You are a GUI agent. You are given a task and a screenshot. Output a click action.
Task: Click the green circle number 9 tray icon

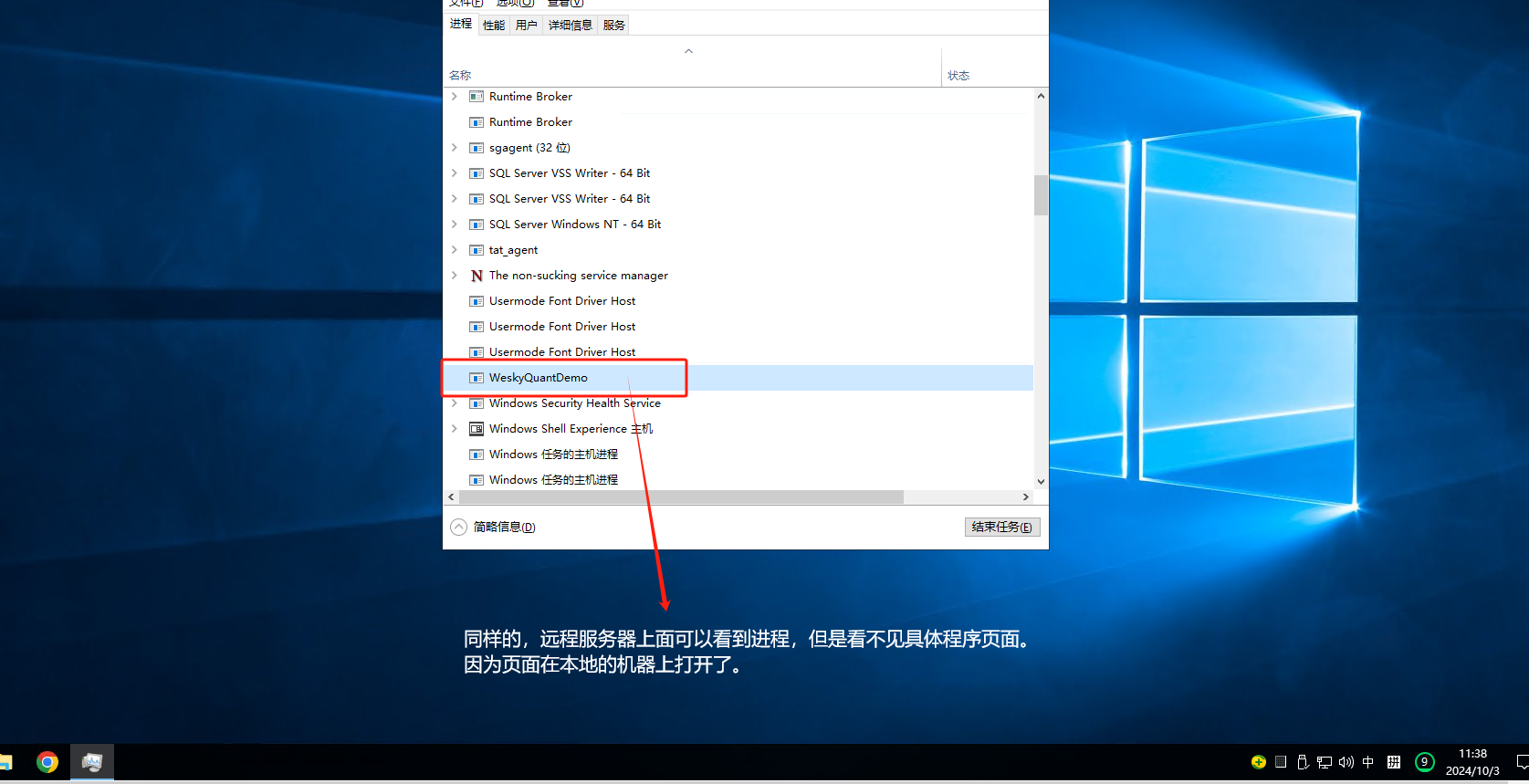click(x=1424, y=762)
